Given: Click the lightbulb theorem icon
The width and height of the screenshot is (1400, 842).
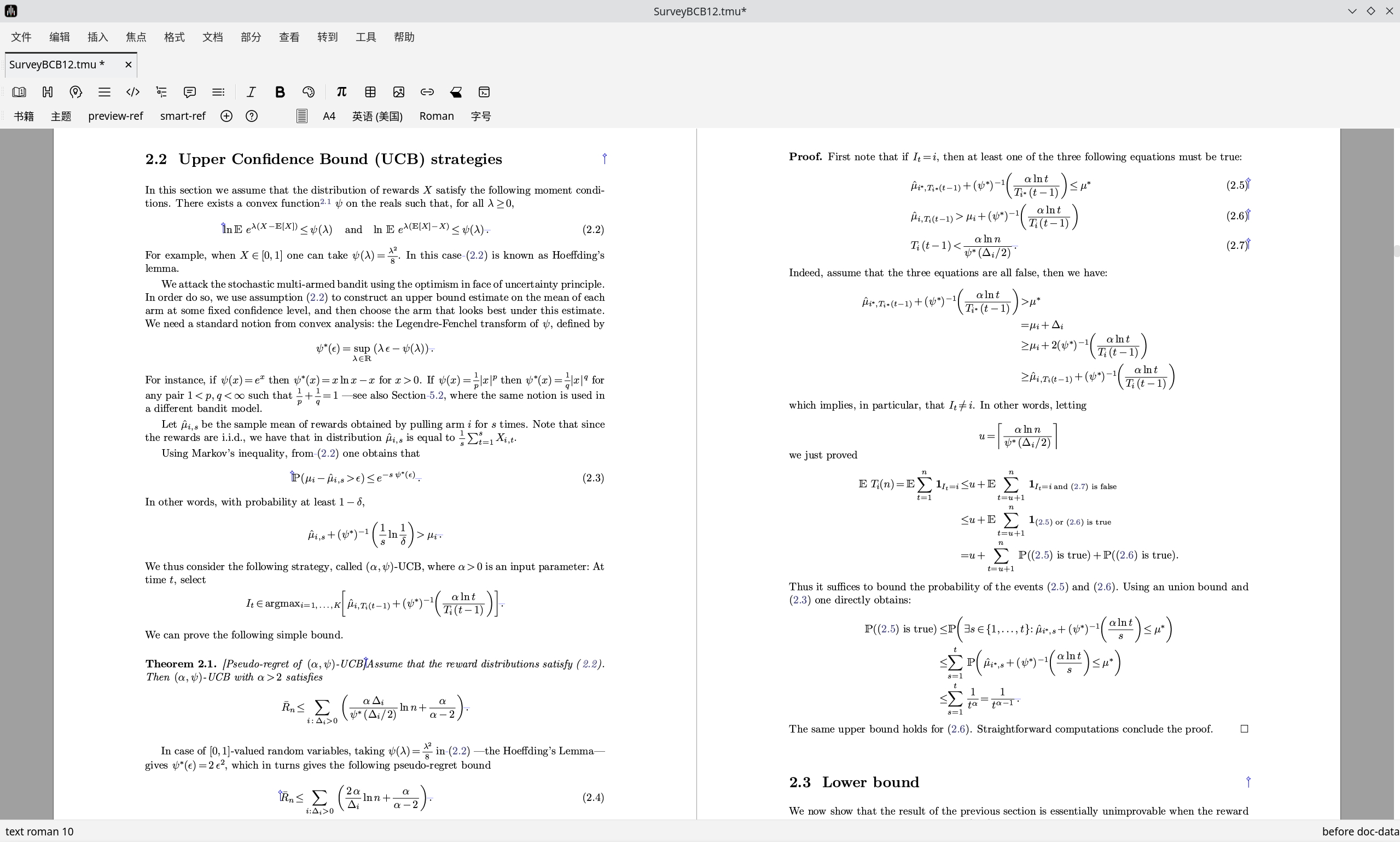Looking at the screenshot, I should click(x=76, y=92).
